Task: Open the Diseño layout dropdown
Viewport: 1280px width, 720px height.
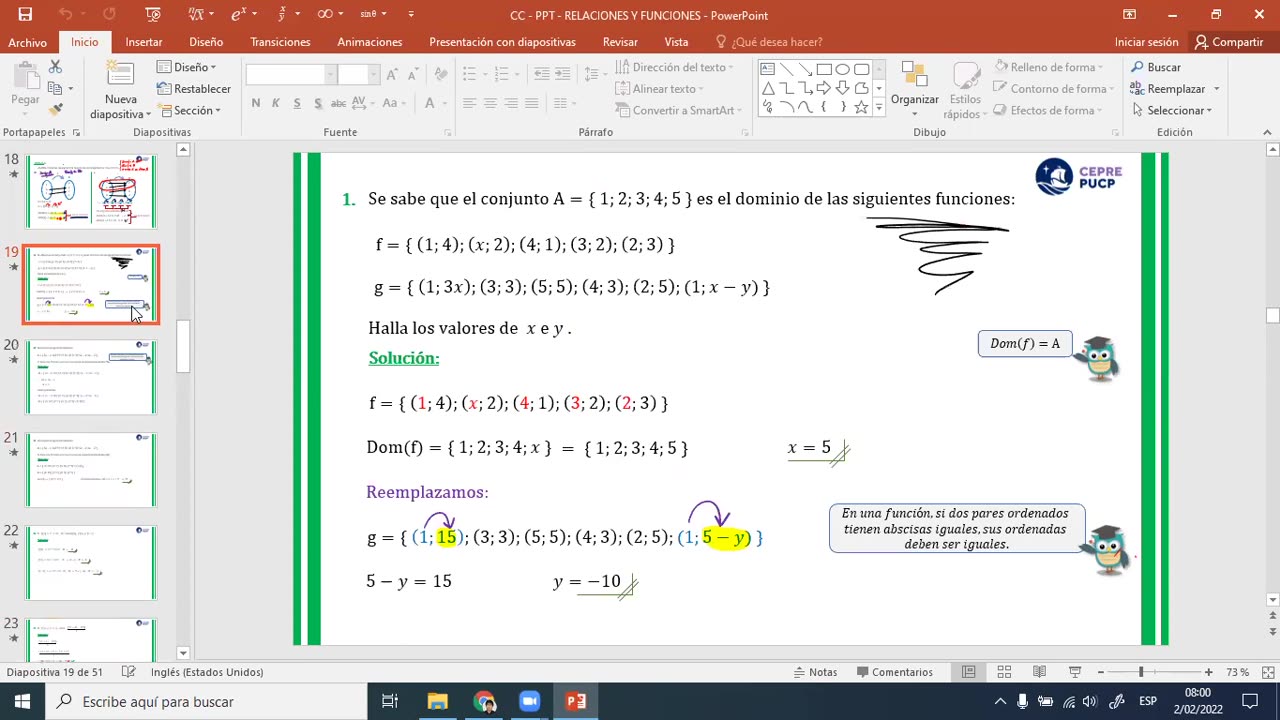Action: pos(187,67)
